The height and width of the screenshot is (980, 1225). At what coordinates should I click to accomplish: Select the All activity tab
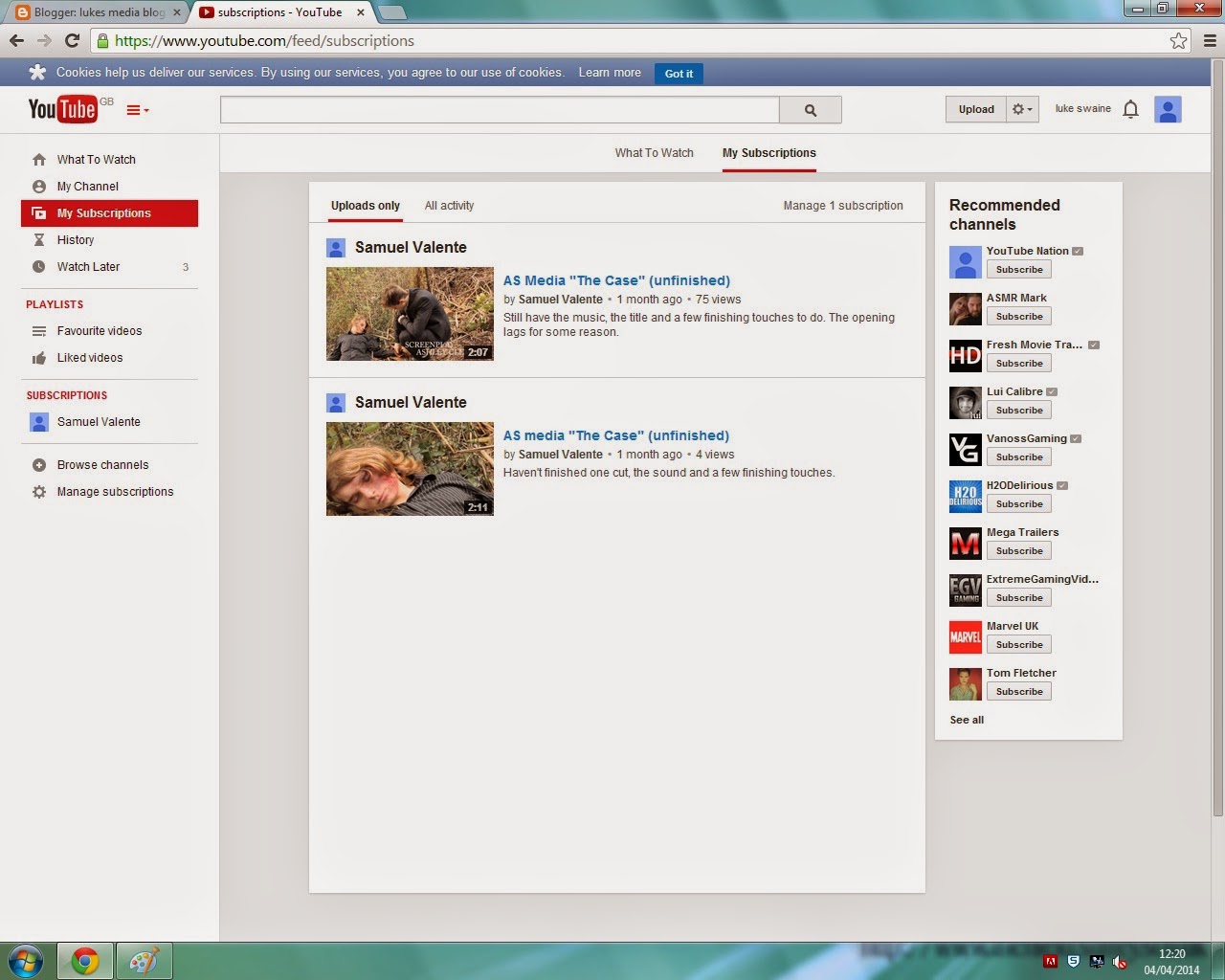[x=449, y=206]
